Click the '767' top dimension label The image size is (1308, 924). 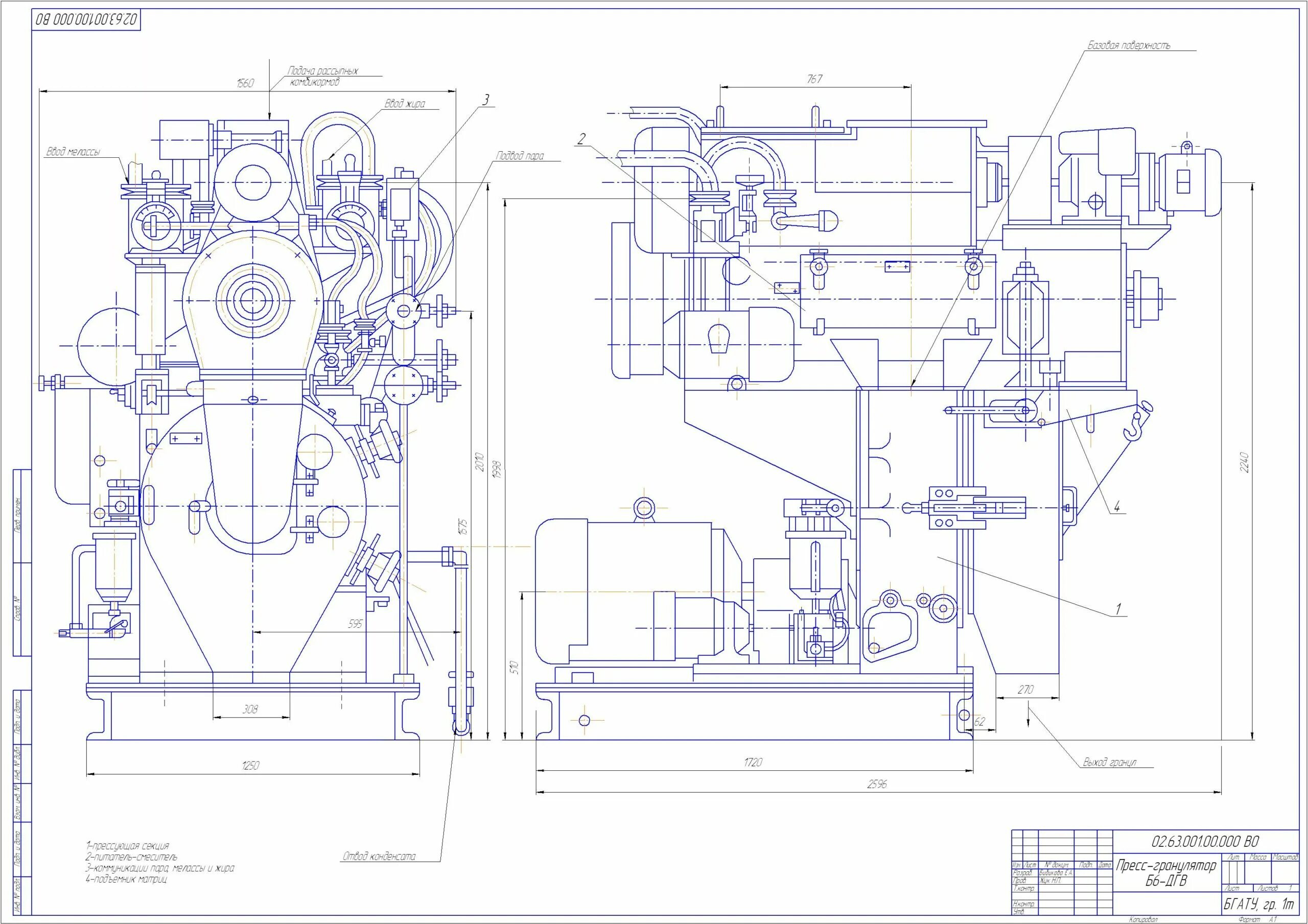[x=814, y=79]
